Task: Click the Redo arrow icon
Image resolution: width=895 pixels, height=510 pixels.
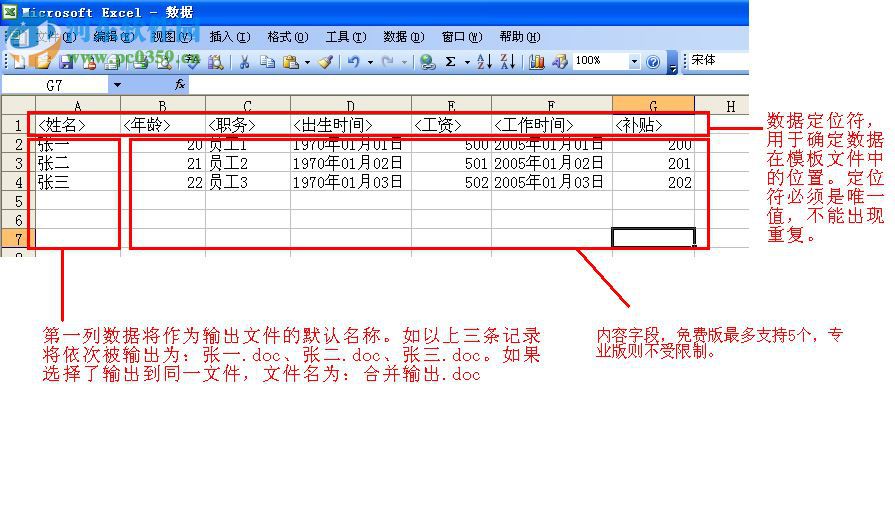Action: [388, 61]
